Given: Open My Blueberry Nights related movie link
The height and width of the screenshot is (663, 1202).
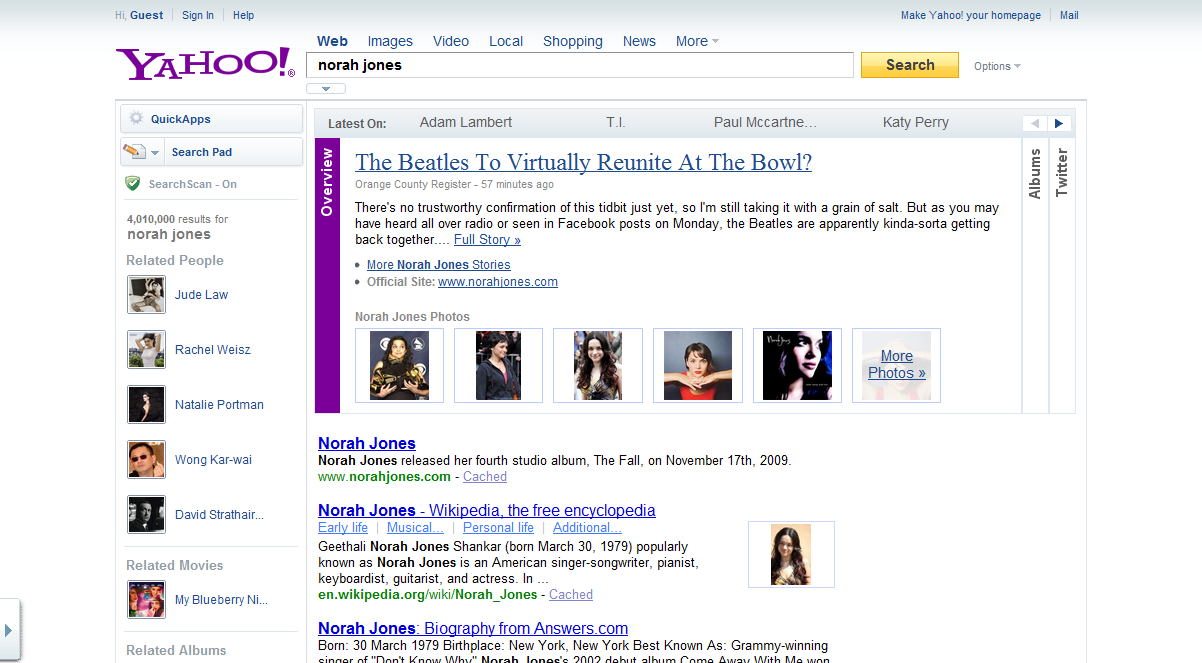Looking at the screenshot, I should [x=221, y=600].
